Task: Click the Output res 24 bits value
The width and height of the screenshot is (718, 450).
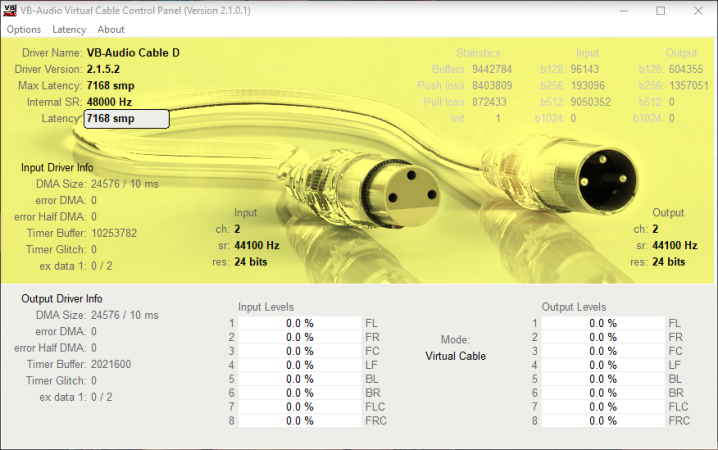Action: 669,261
